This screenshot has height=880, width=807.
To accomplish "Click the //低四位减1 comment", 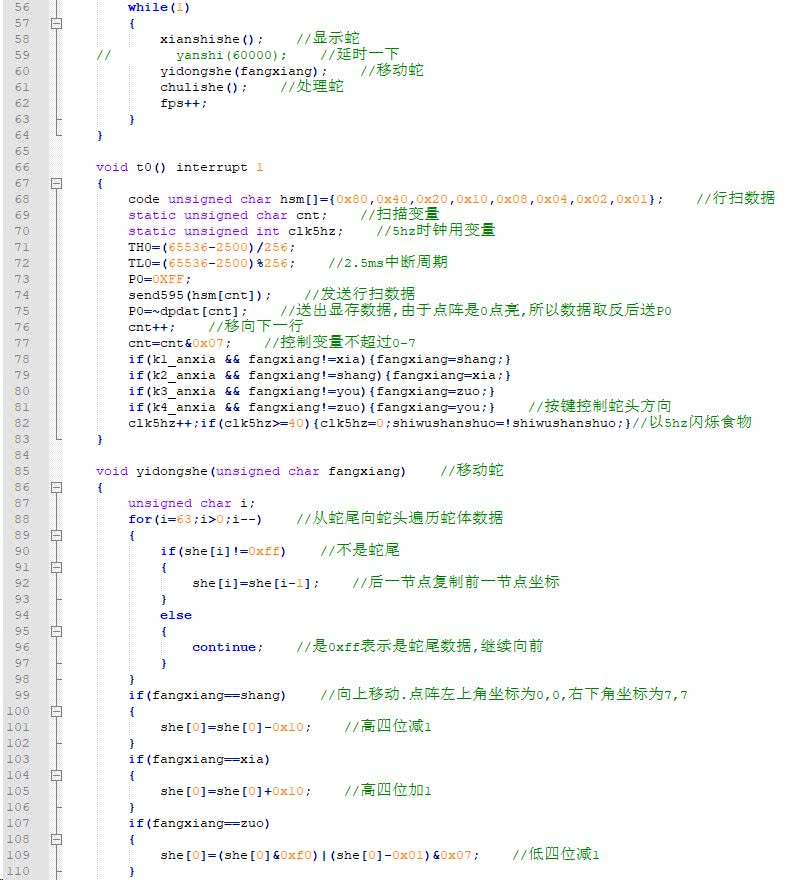I will click(556, 854).
